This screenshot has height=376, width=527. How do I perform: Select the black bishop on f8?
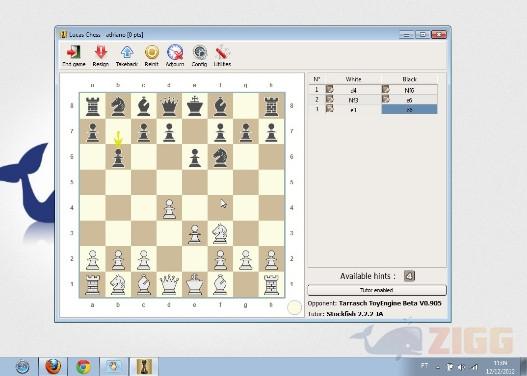coord(220,106)
